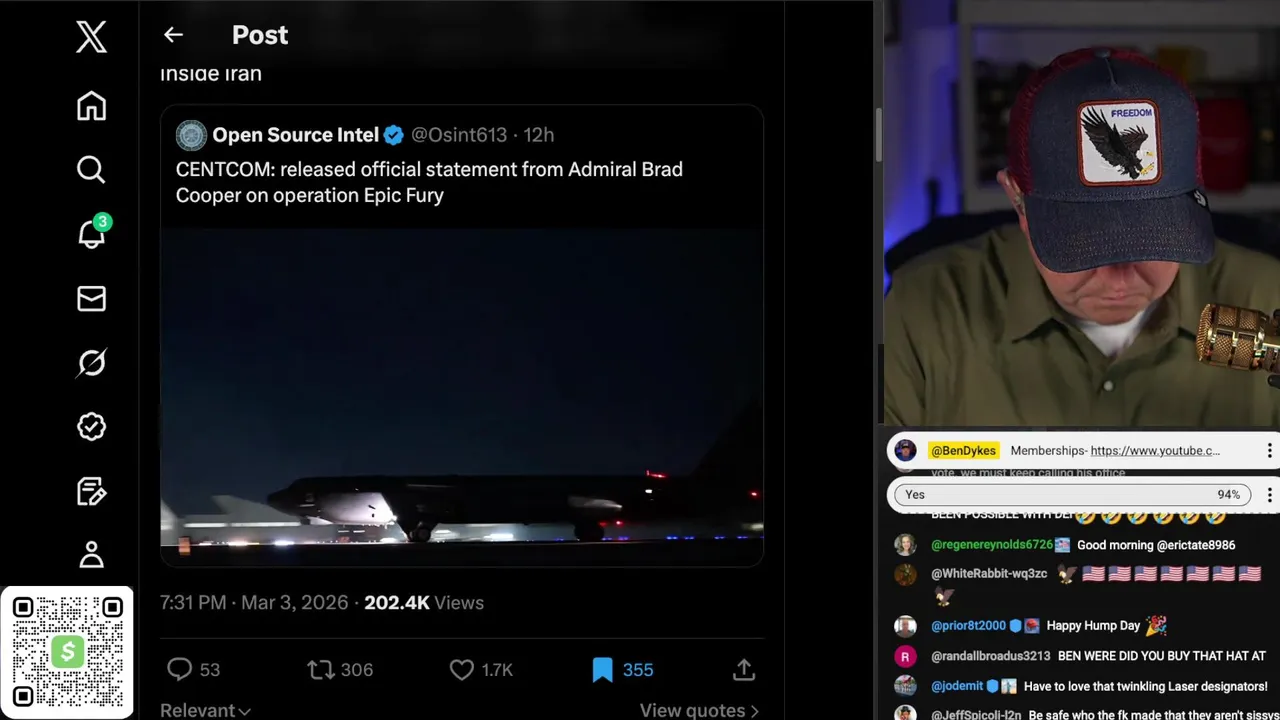The image size is (1280, 720).
Task: Toggle repost with 306 count
Action: [321, 670]
